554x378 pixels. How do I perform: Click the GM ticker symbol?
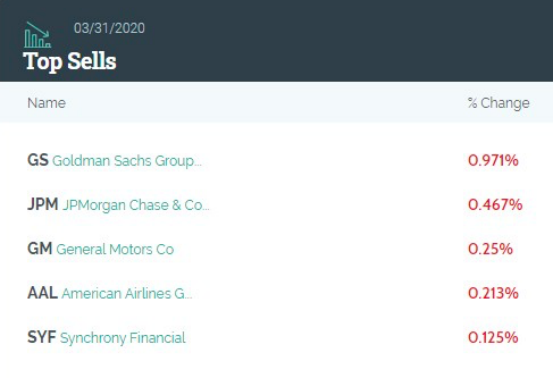pos(40,248)
